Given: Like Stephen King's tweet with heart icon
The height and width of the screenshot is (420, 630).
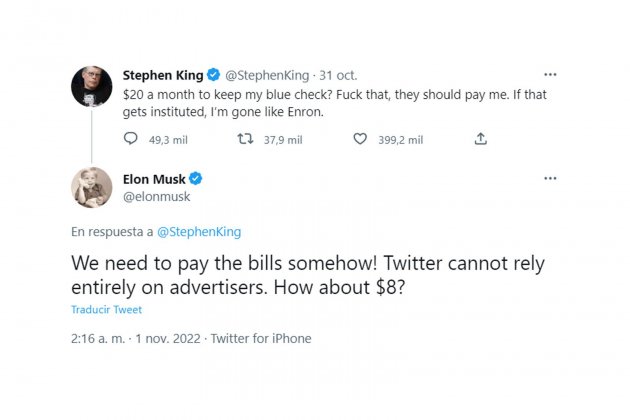Looking at the screenshot, I should [360, 139].
